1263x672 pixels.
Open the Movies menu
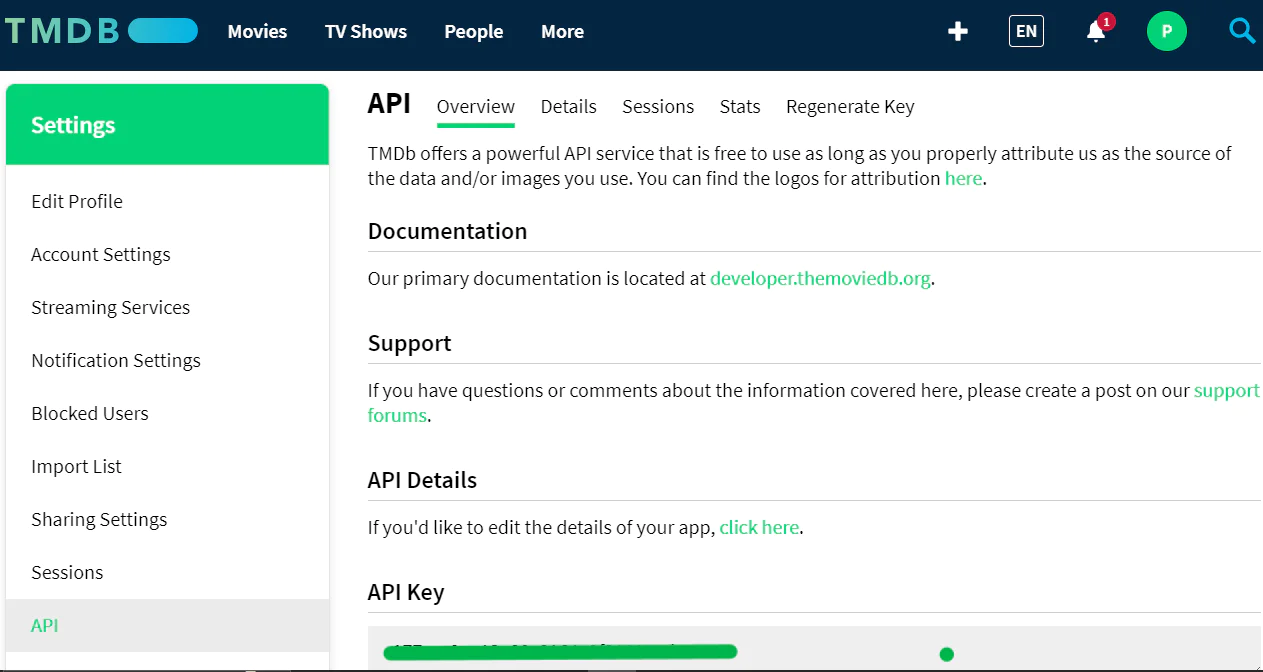[x=257, y=31]
